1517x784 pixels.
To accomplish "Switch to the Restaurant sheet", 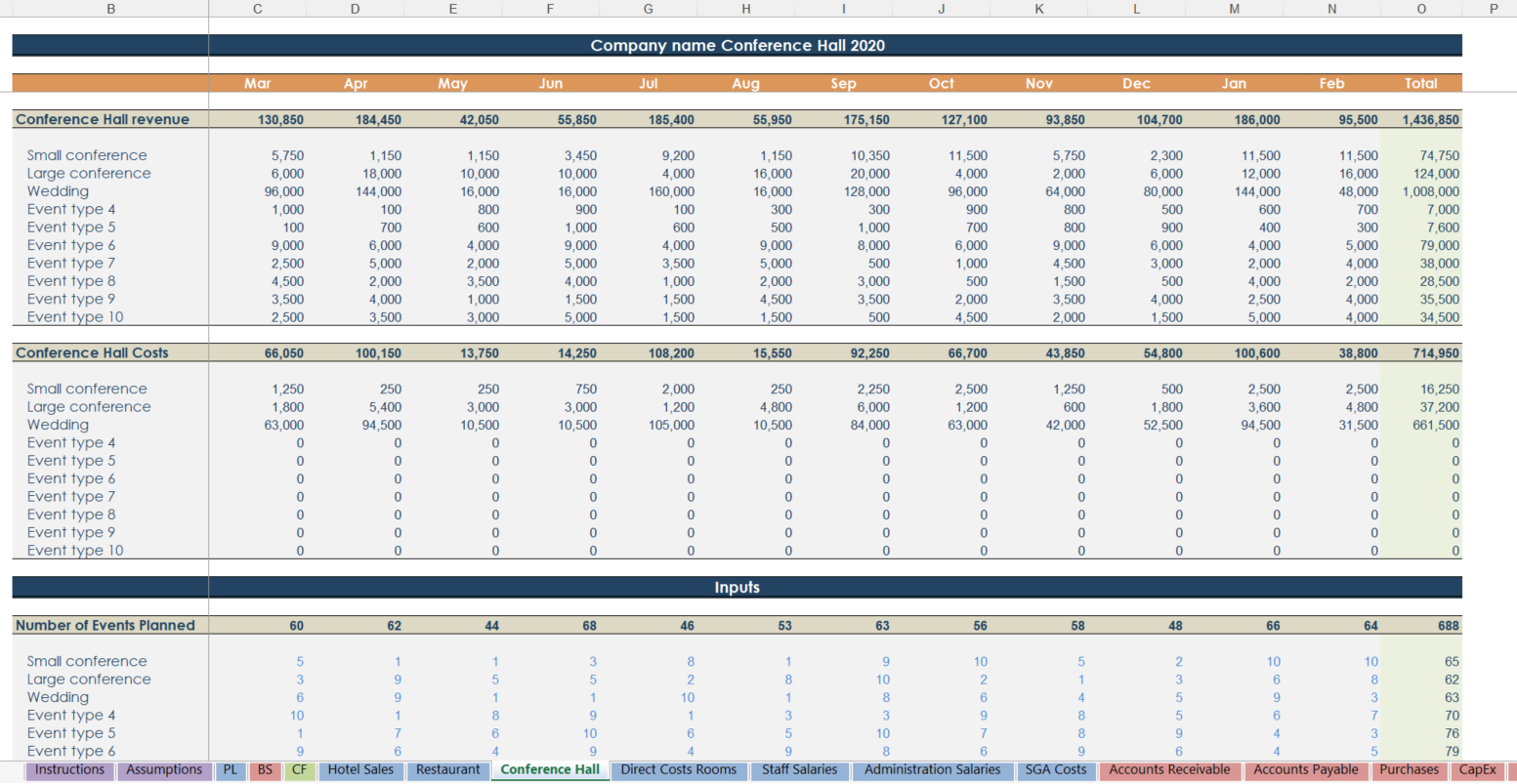I will (447, 769).
